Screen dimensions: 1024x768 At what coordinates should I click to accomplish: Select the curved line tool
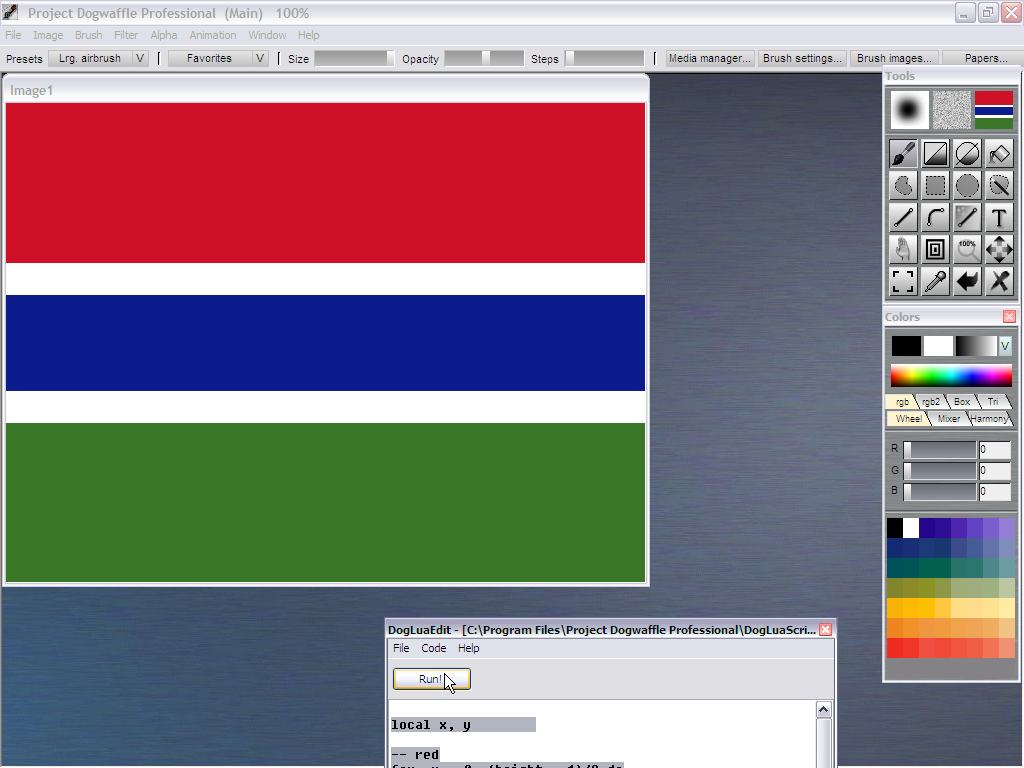935,217
